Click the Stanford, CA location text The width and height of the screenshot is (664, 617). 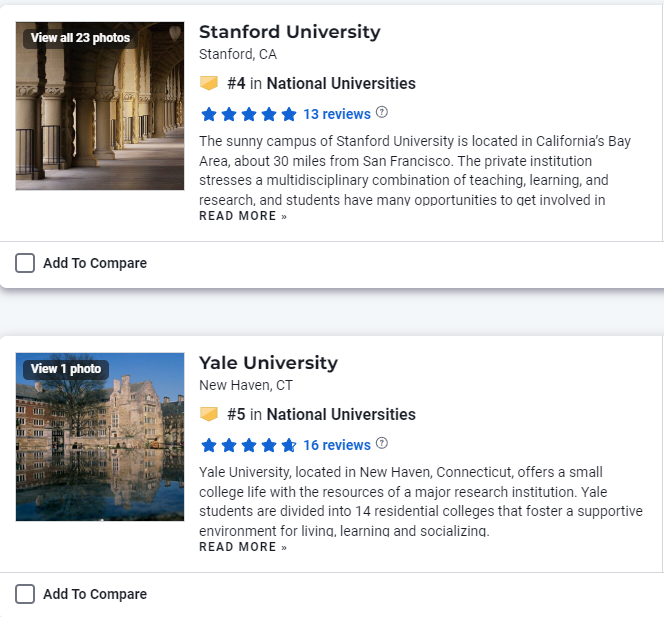click(x=238, y=55)
